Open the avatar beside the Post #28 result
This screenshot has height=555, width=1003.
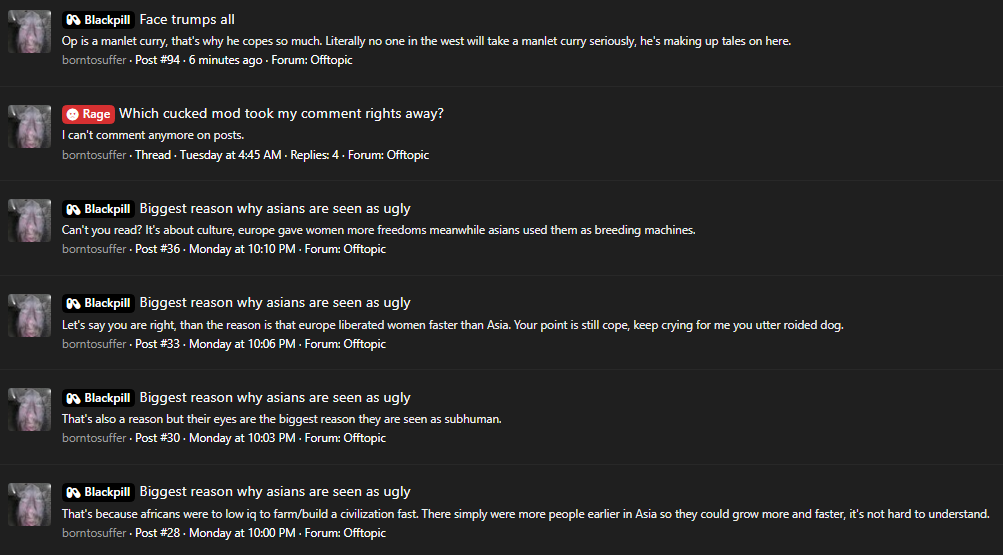(x=29, y=505)
